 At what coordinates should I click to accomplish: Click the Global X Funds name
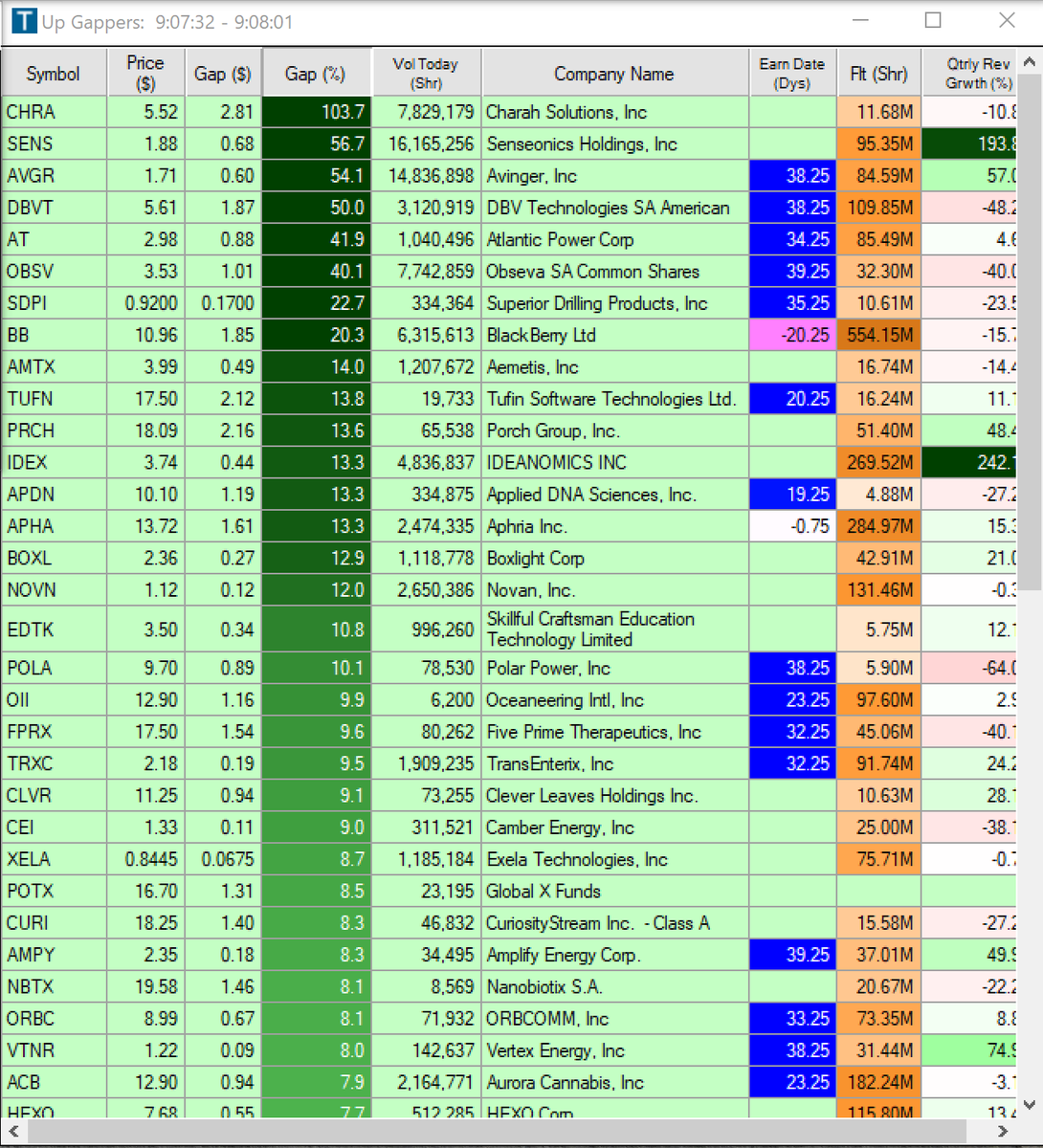tap(544, 892)
